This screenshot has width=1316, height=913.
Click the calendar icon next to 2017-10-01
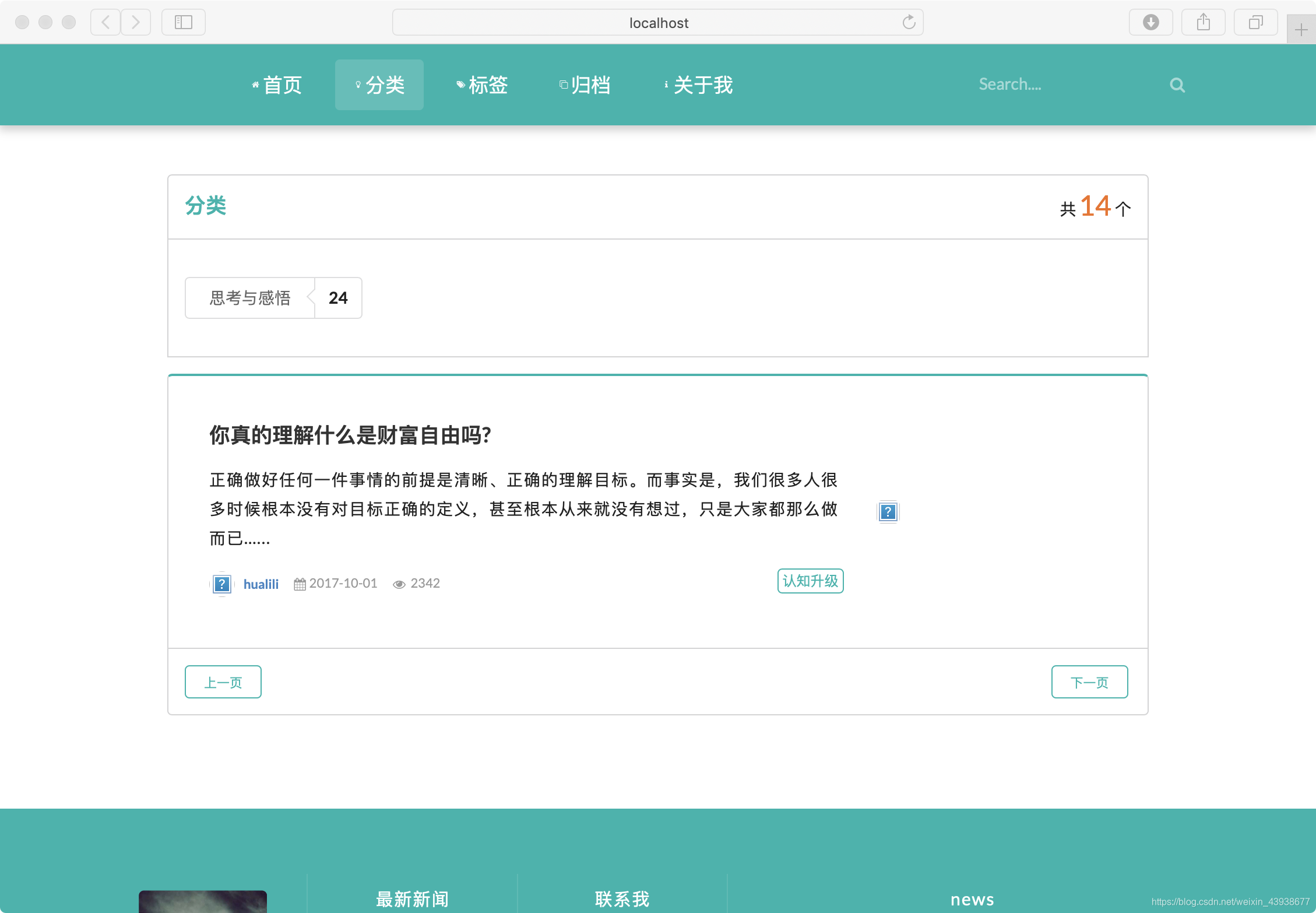[x=300, y=584]
